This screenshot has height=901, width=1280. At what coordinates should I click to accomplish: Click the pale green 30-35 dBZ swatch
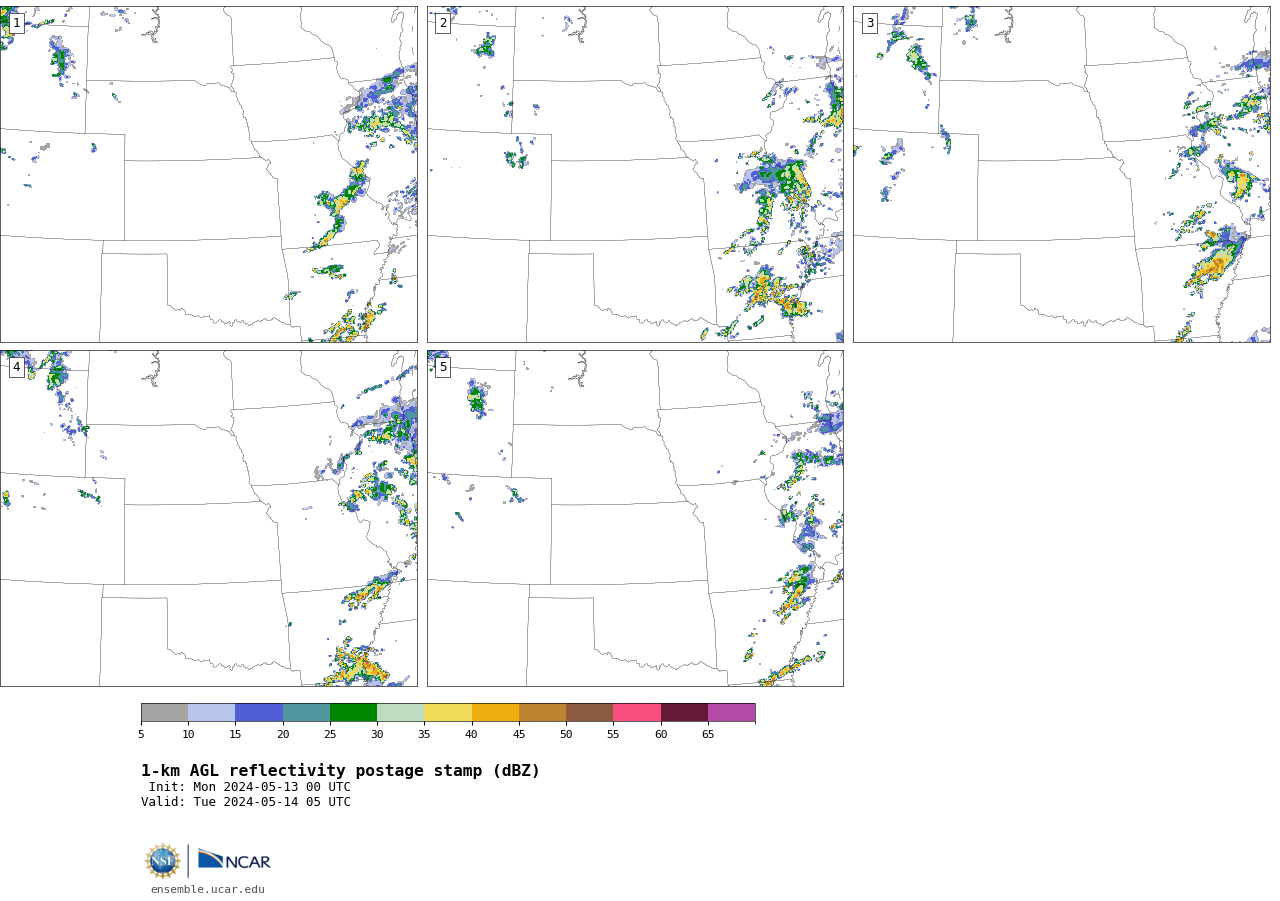click(400, 712)
